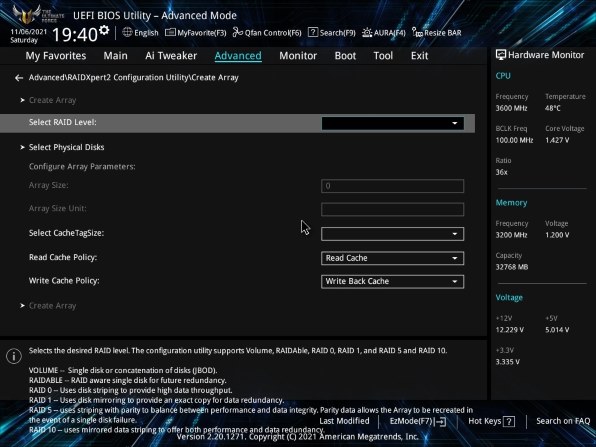The height and width of the screenshot is (447, 596).
Task: Click the memory capacity value 32768 MB
Action: click(512, 267)
